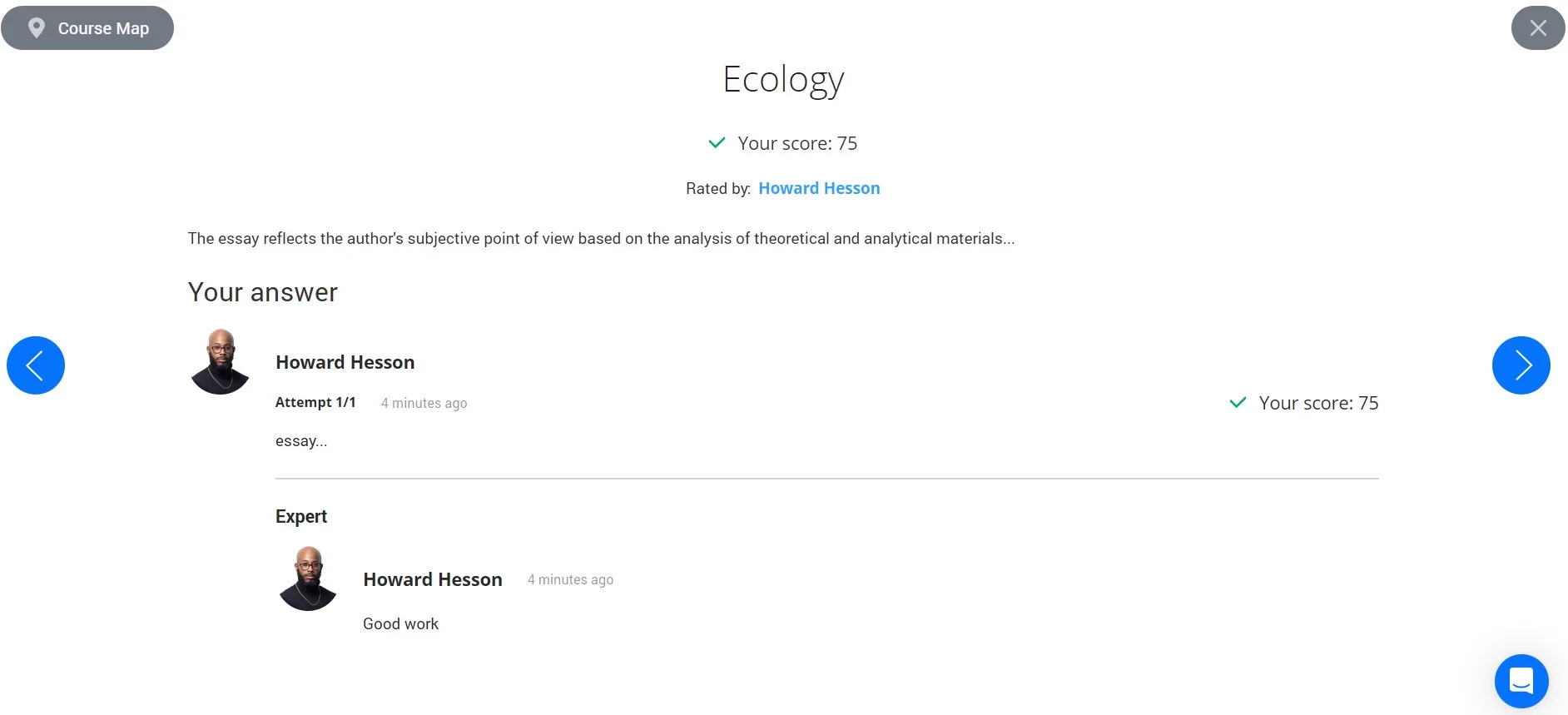The height and width of the screenshot is (715, 1568).
Task: Open the chat support widget
Action: [1521, 681]
